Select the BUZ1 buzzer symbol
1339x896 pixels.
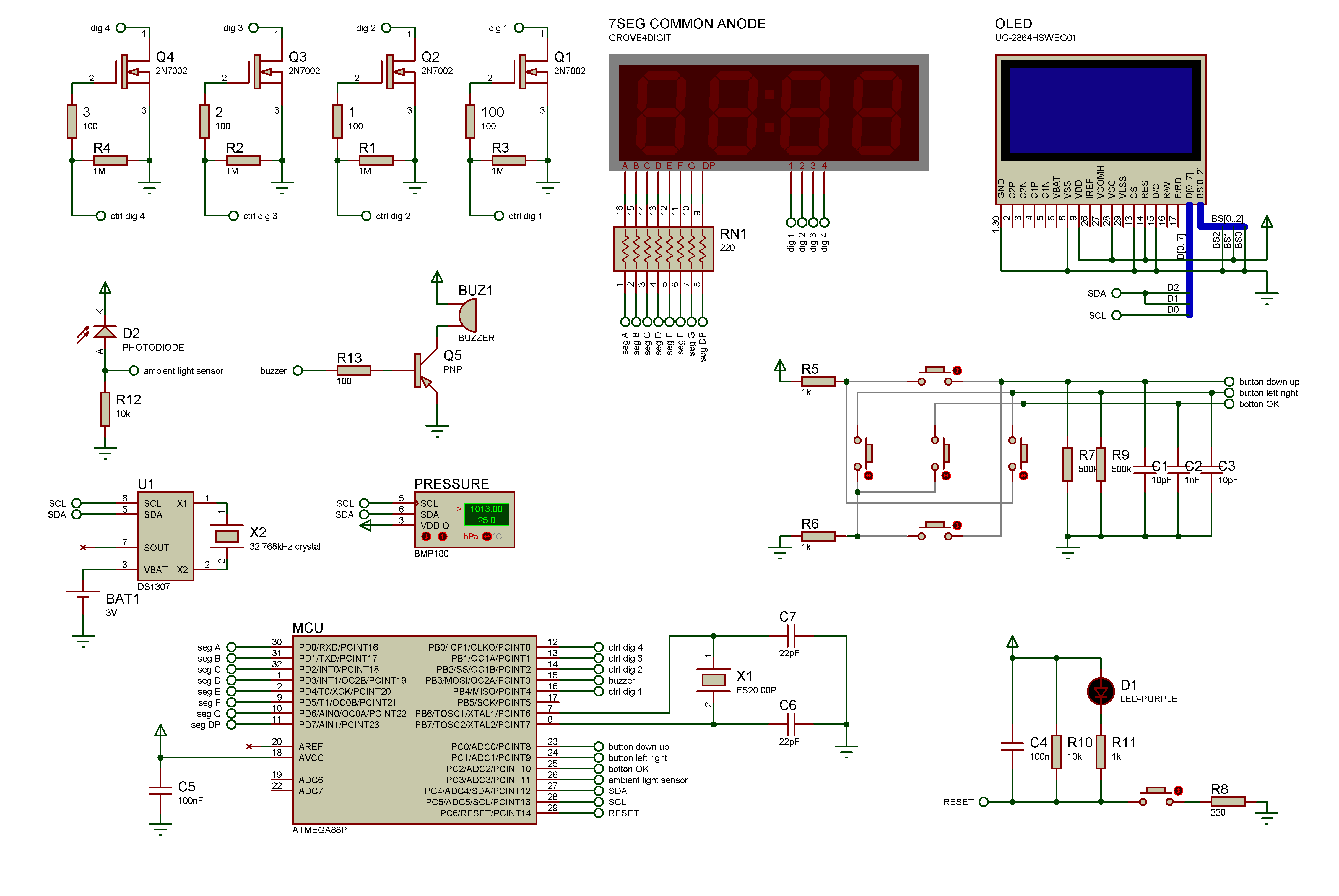point(468,315)
